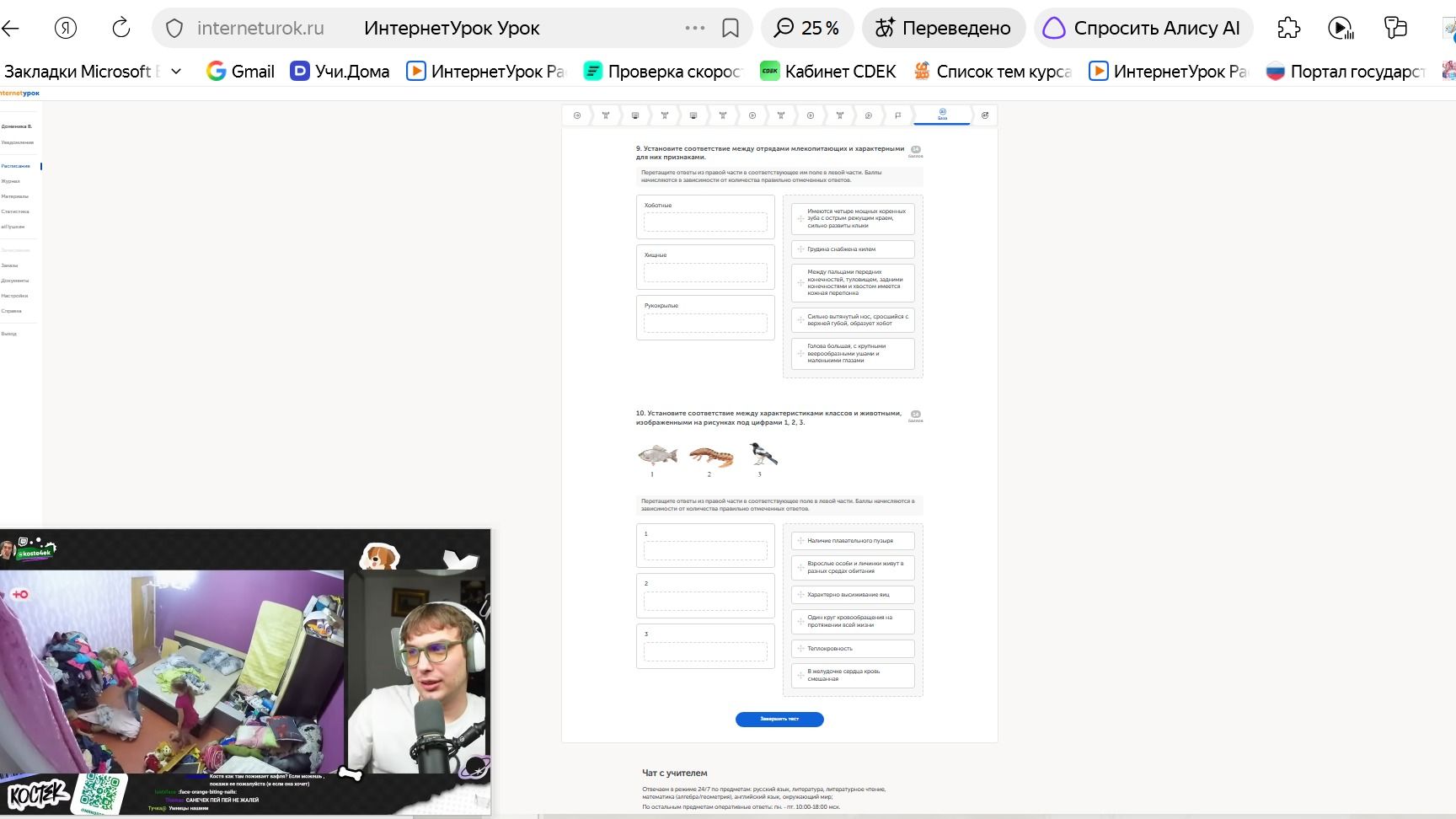The height and width of the screenshot is (819, 1456).
Task: Open the Gmail bookmark
Action: (241, 72)
